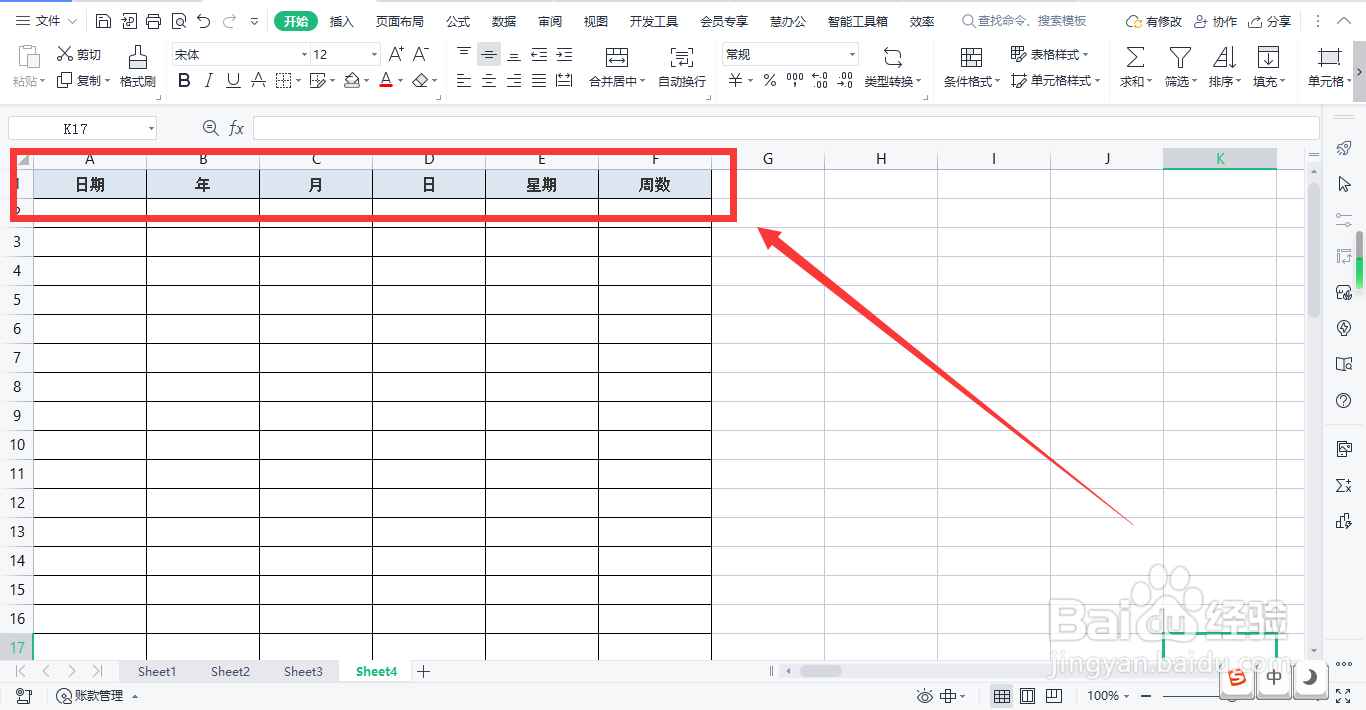The width and height of the screenshot is (1366, 710).
Task: Center text horizontally
Action: coord(489,81)
